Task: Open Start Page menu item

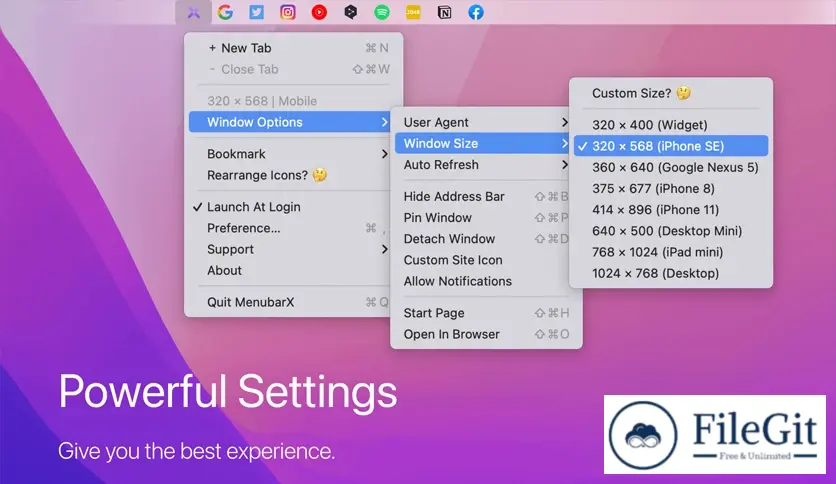Action: point(486,313)
